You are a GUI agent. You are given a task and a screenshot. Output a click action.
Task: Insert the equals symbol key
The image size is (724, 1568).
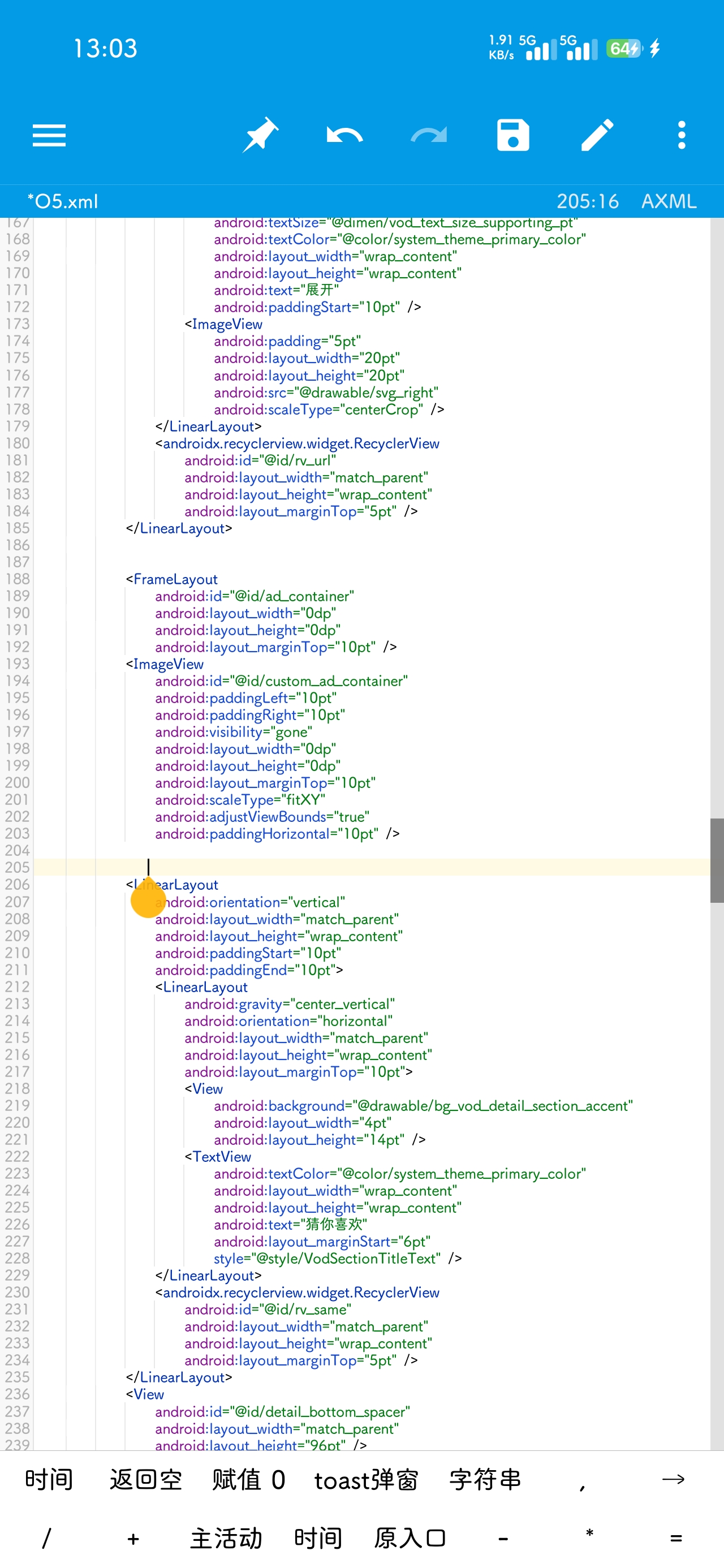[x=676, y=1538]
